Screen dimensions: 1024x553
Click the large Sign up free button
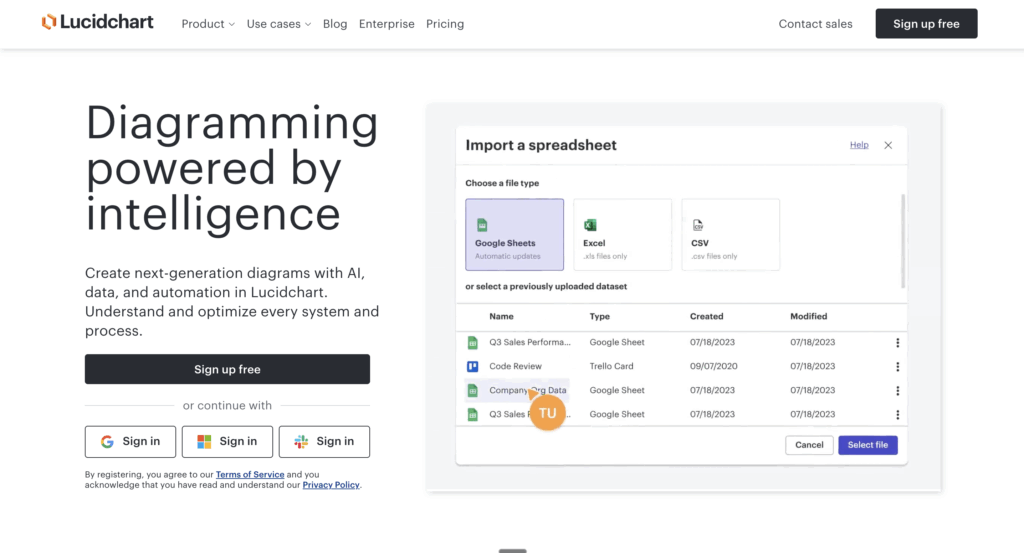227,369
